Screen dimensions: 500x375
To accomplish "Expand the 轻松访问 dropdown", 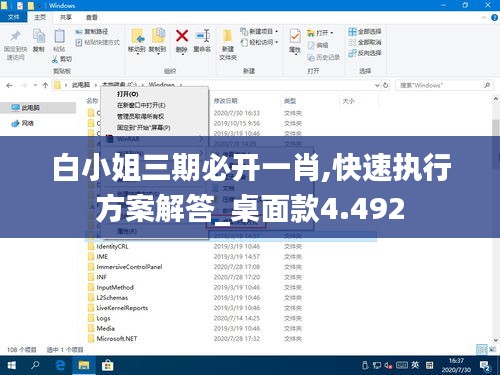I will (x=277, y=42).
